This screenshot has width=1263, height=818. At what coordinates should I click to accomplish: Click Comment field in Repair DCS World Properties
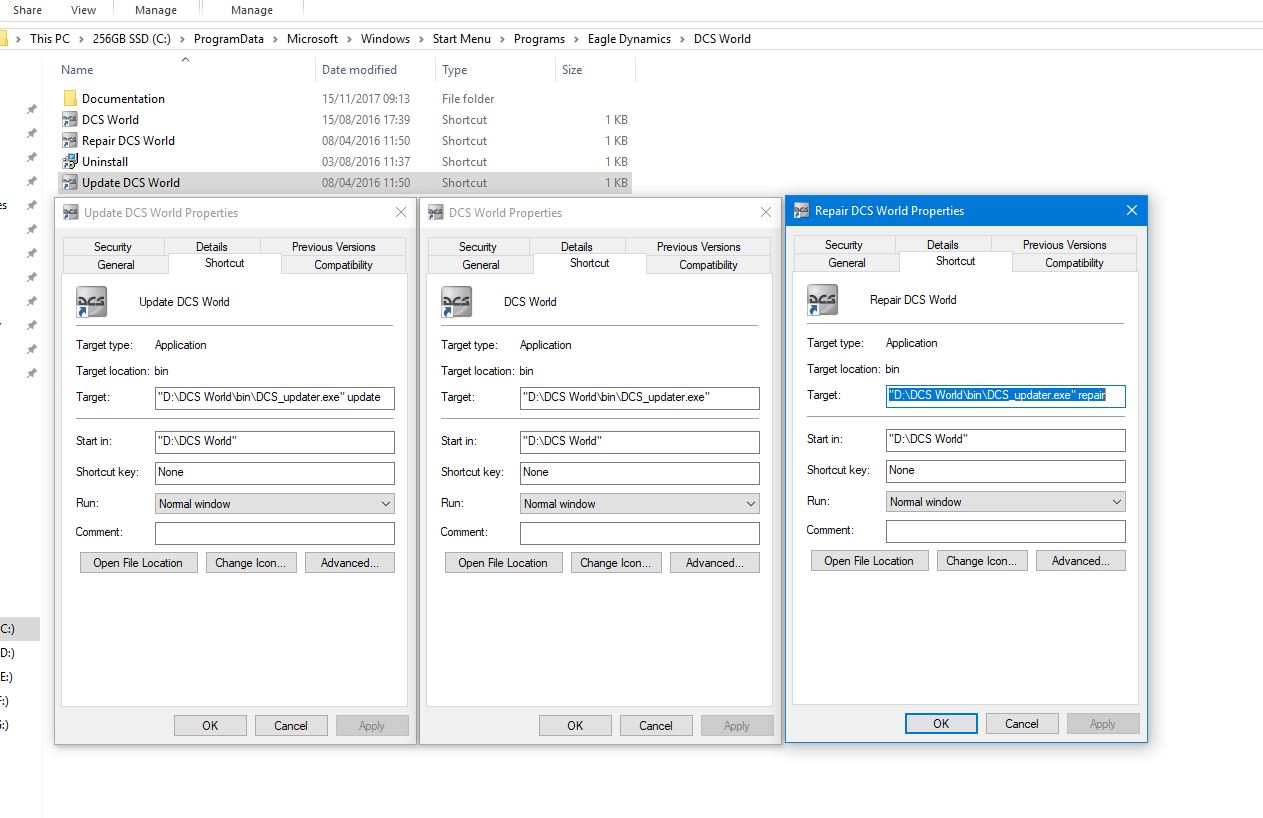tap(1006, 531)
